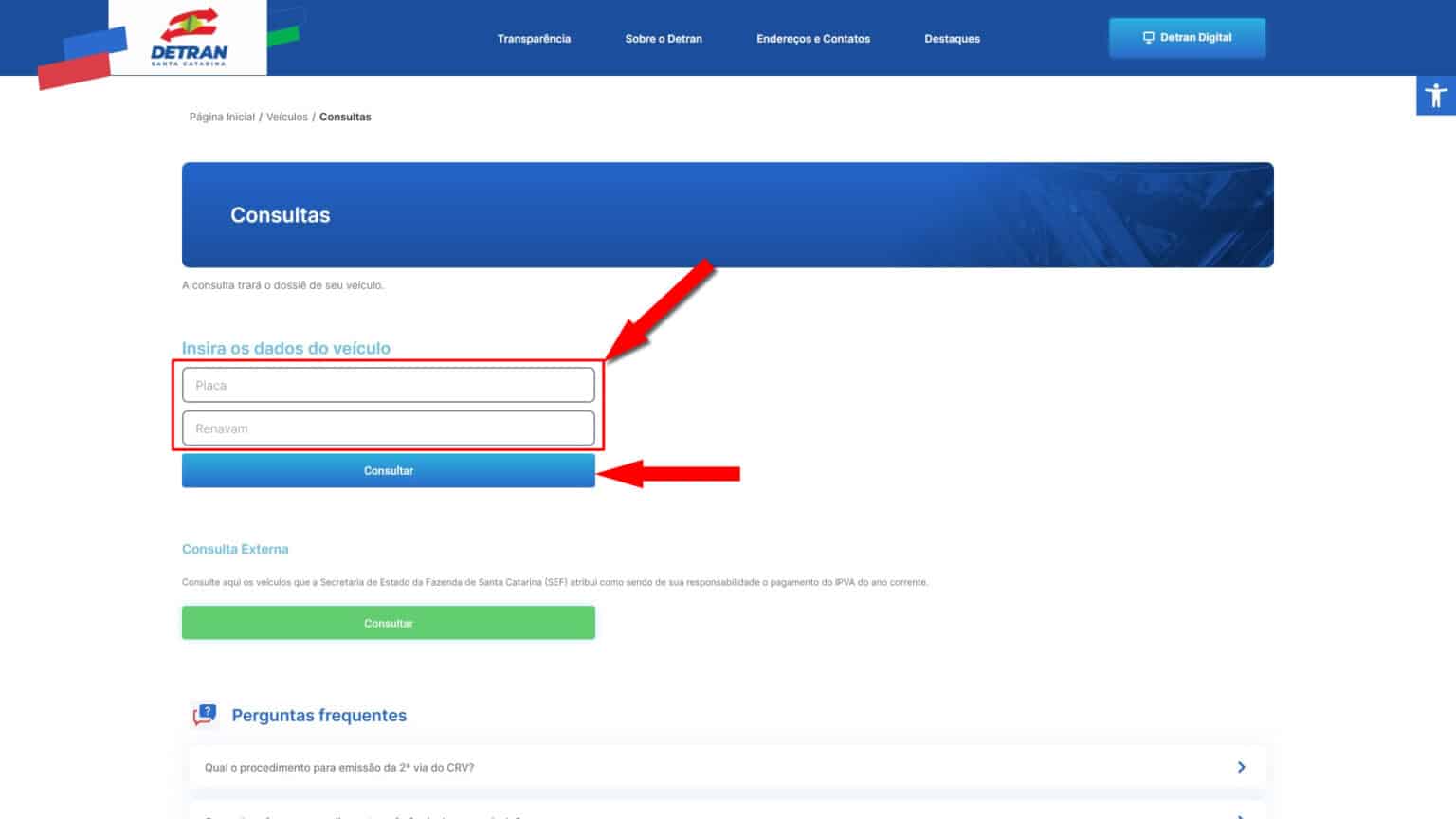Focus the Renavam input field
The image size is (1456, 819).
pos(389,428)
